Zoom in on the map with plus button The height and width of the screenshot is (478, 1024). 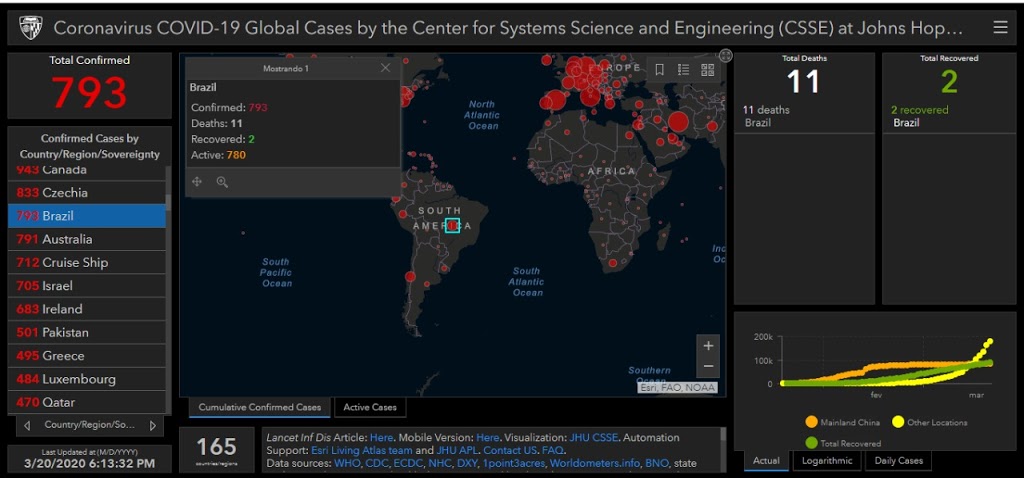(708, 346)
